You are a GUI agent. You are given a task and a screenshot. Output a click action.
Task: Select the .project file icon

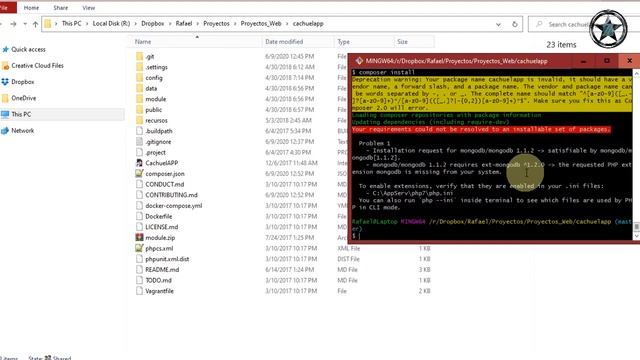139,152
